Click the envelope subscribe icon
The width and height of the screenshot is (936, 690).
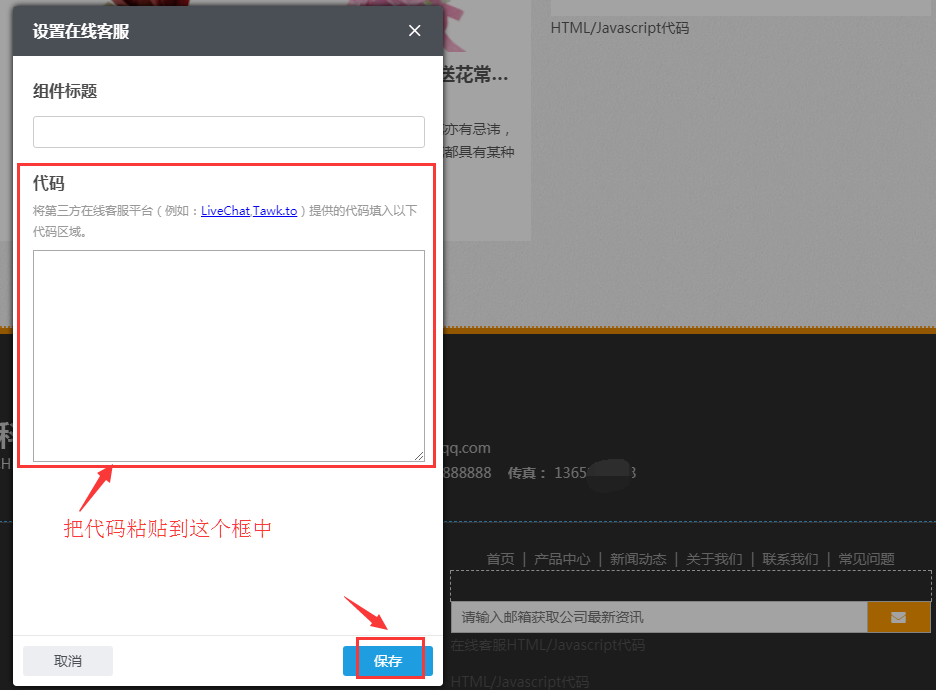898,617
